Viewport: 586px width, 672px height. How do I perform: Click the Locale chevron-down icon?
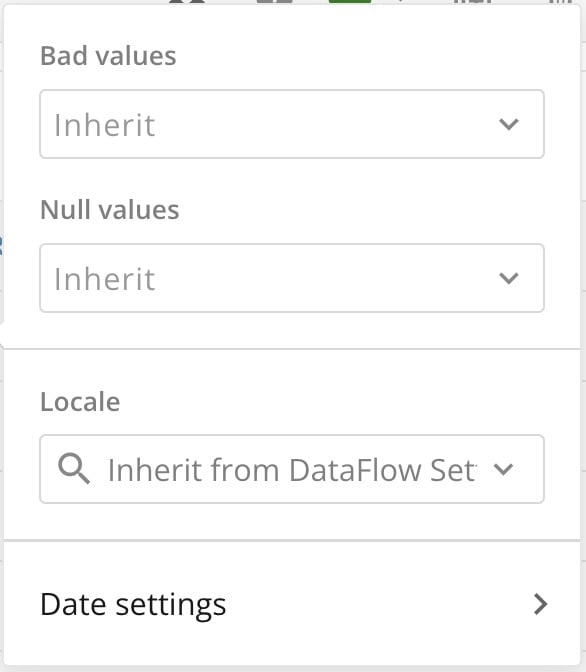pos(503,469)
